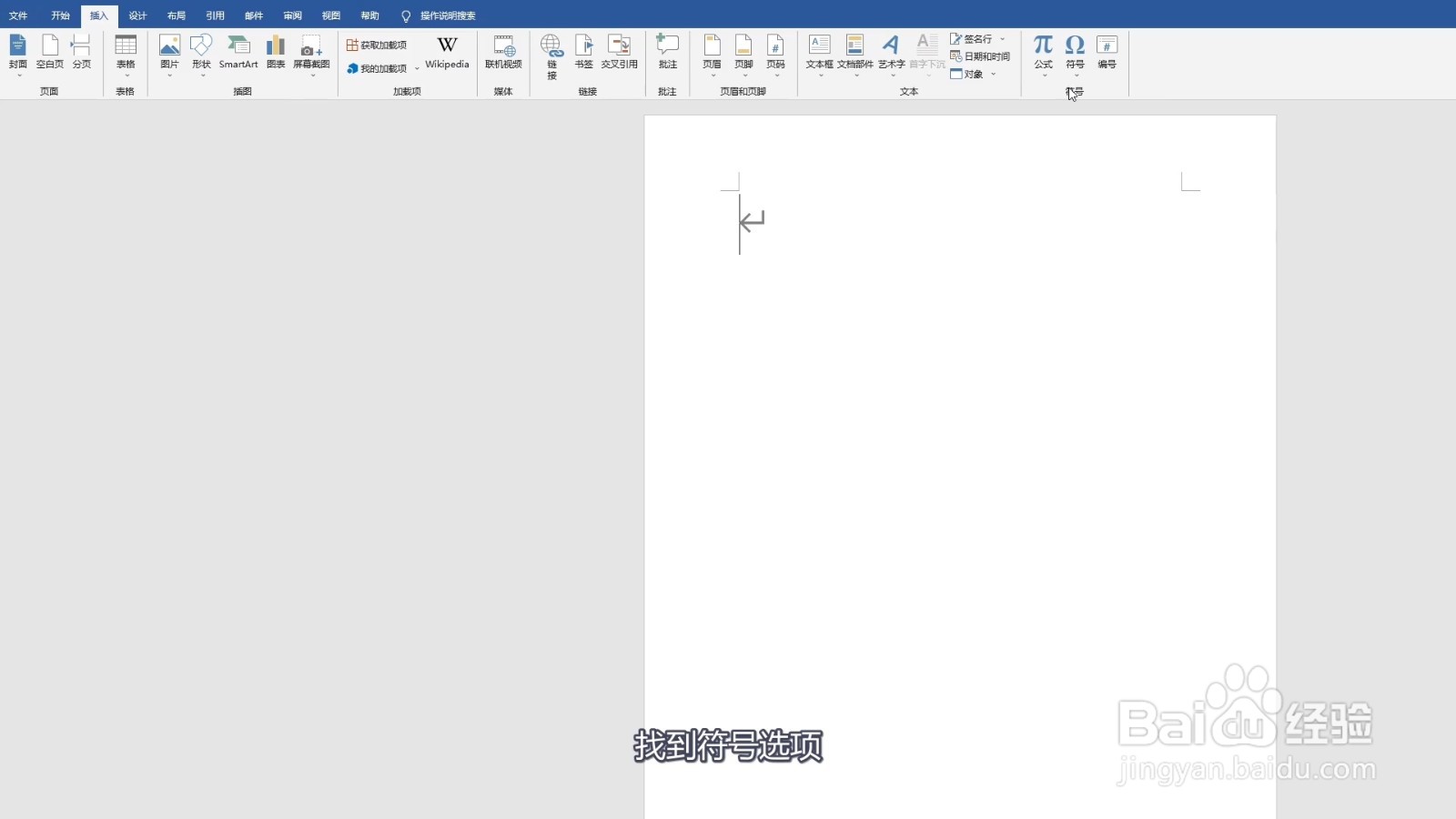This screenshot has width=1456, height=819.
Task: Insert a chart (图表)
Action: coord(276,53)
